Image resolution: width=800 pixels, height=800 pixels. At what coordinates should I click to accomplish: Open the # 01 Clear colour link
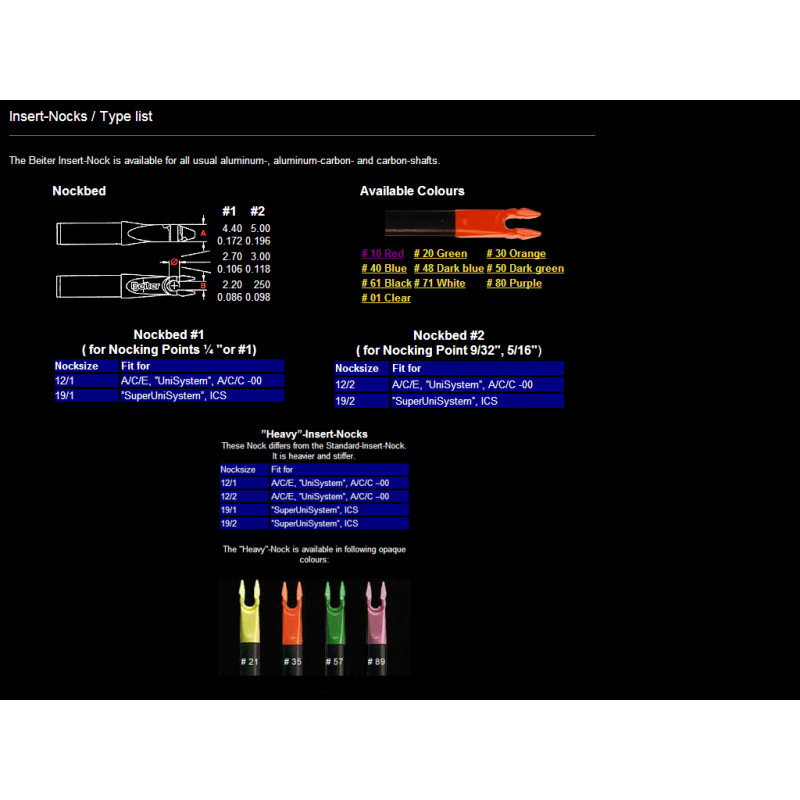coord(386,298)
